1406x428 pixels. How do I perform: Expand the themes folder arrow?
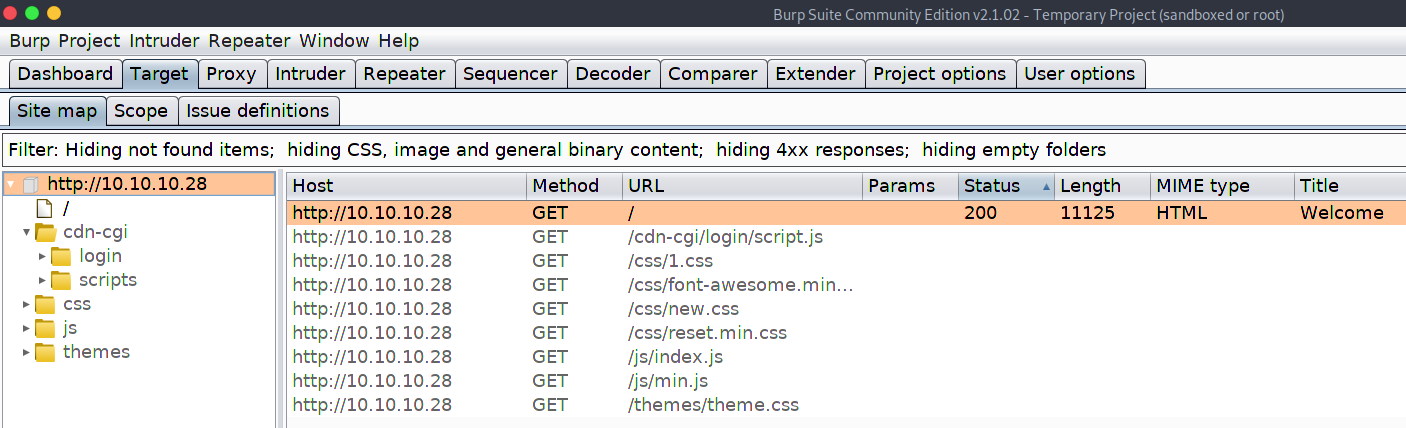26,352
